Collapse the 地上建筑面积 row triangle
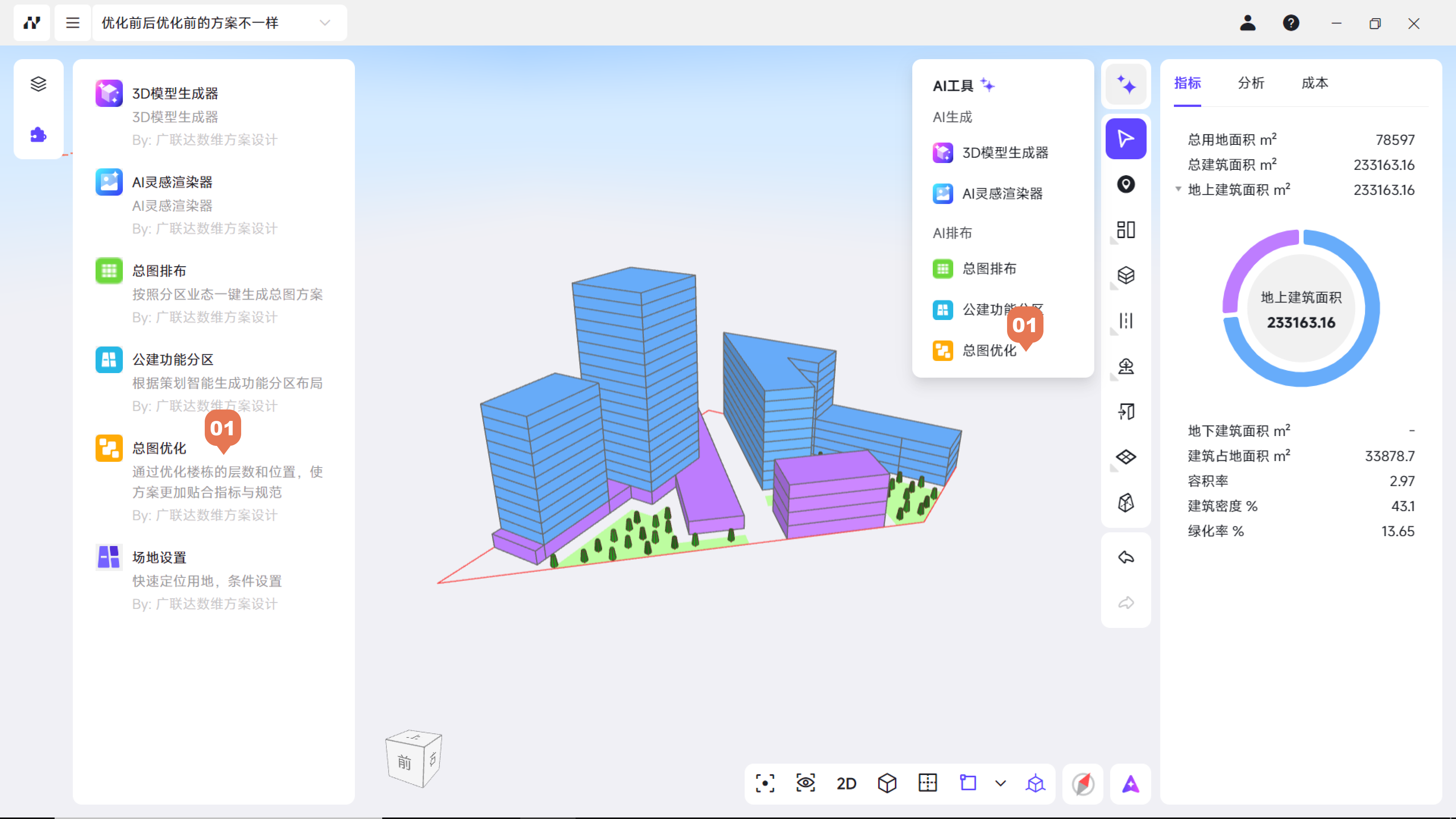The image size is (1456, 819). 1178,189
